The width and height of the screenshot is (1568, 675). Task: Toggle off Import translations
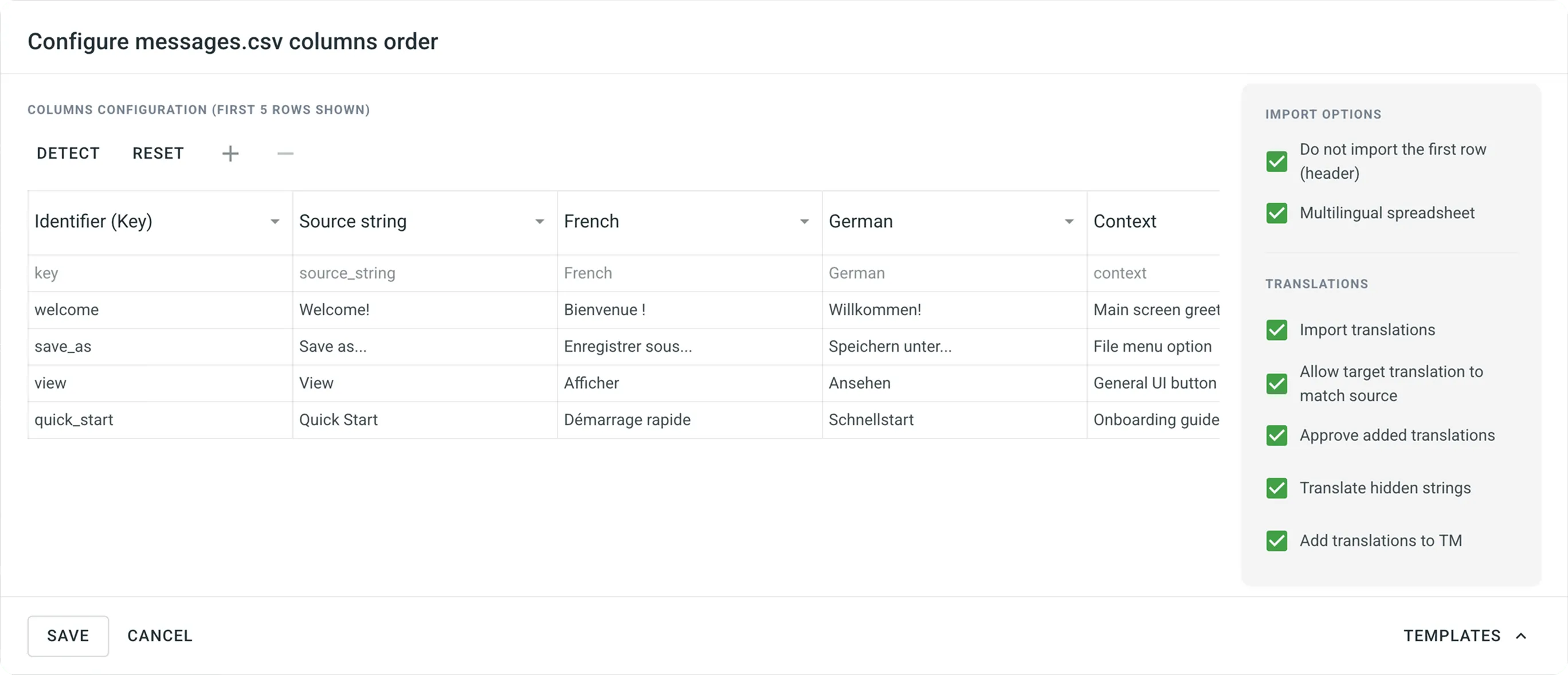click(x=1277, y=329)
